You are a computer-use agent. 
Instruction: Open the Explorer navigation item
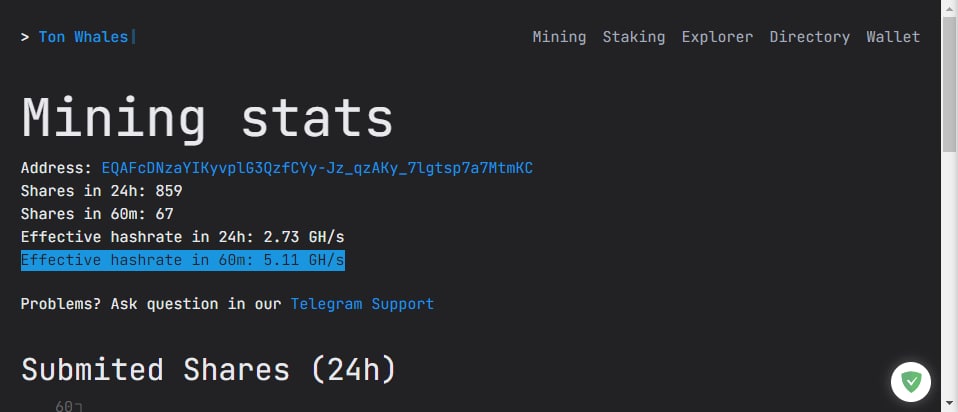point(717,37)
